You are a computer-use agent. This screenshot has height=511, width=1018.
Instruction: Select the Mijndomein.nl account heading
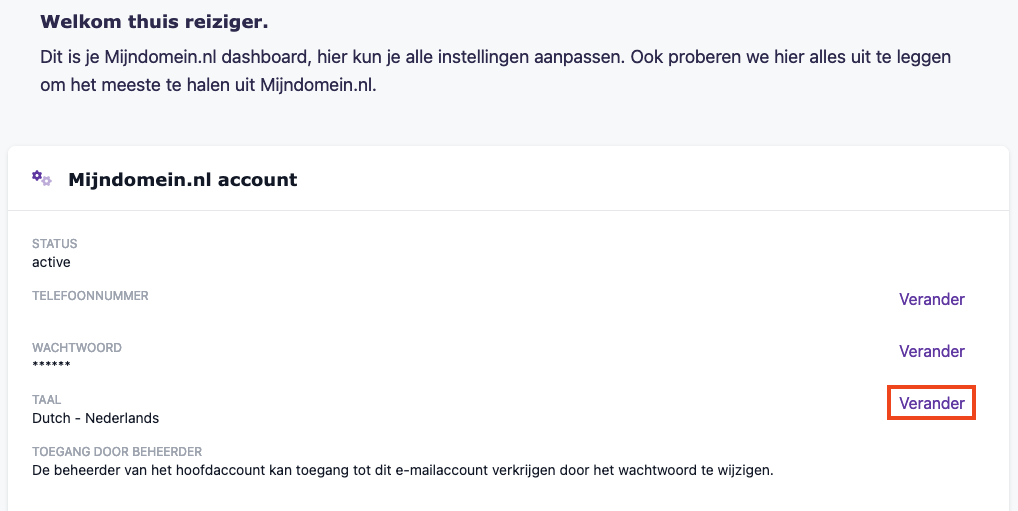[182, 180]
